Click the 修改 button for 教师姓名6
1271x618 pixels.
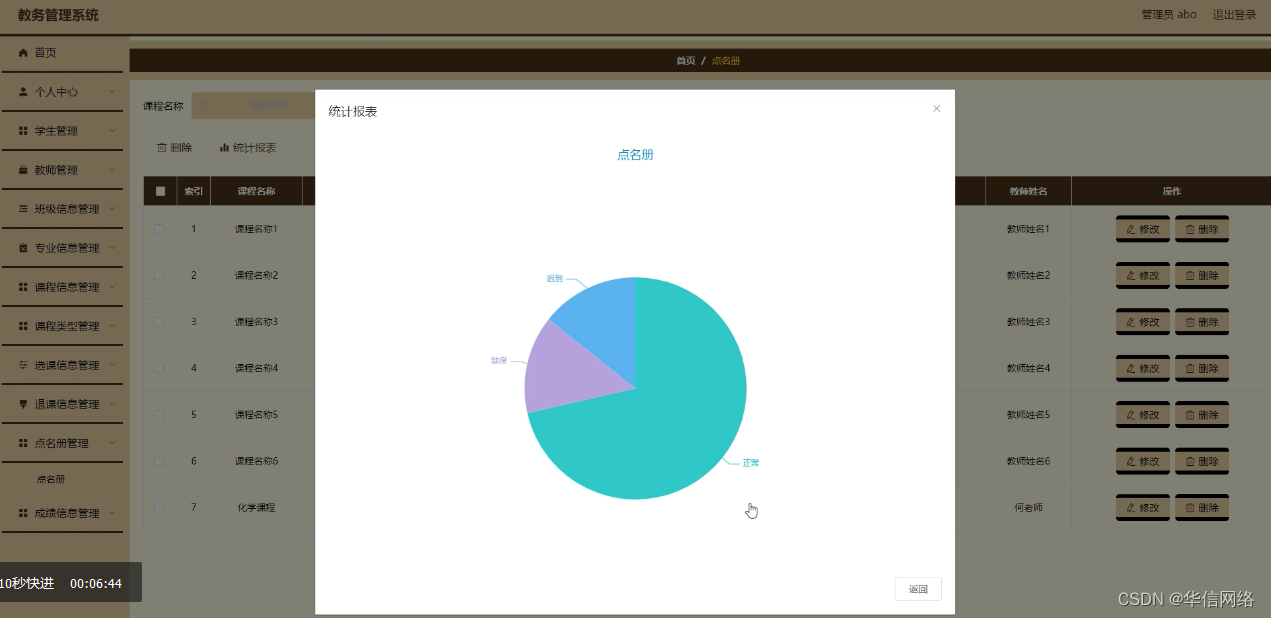point(1142,461)
